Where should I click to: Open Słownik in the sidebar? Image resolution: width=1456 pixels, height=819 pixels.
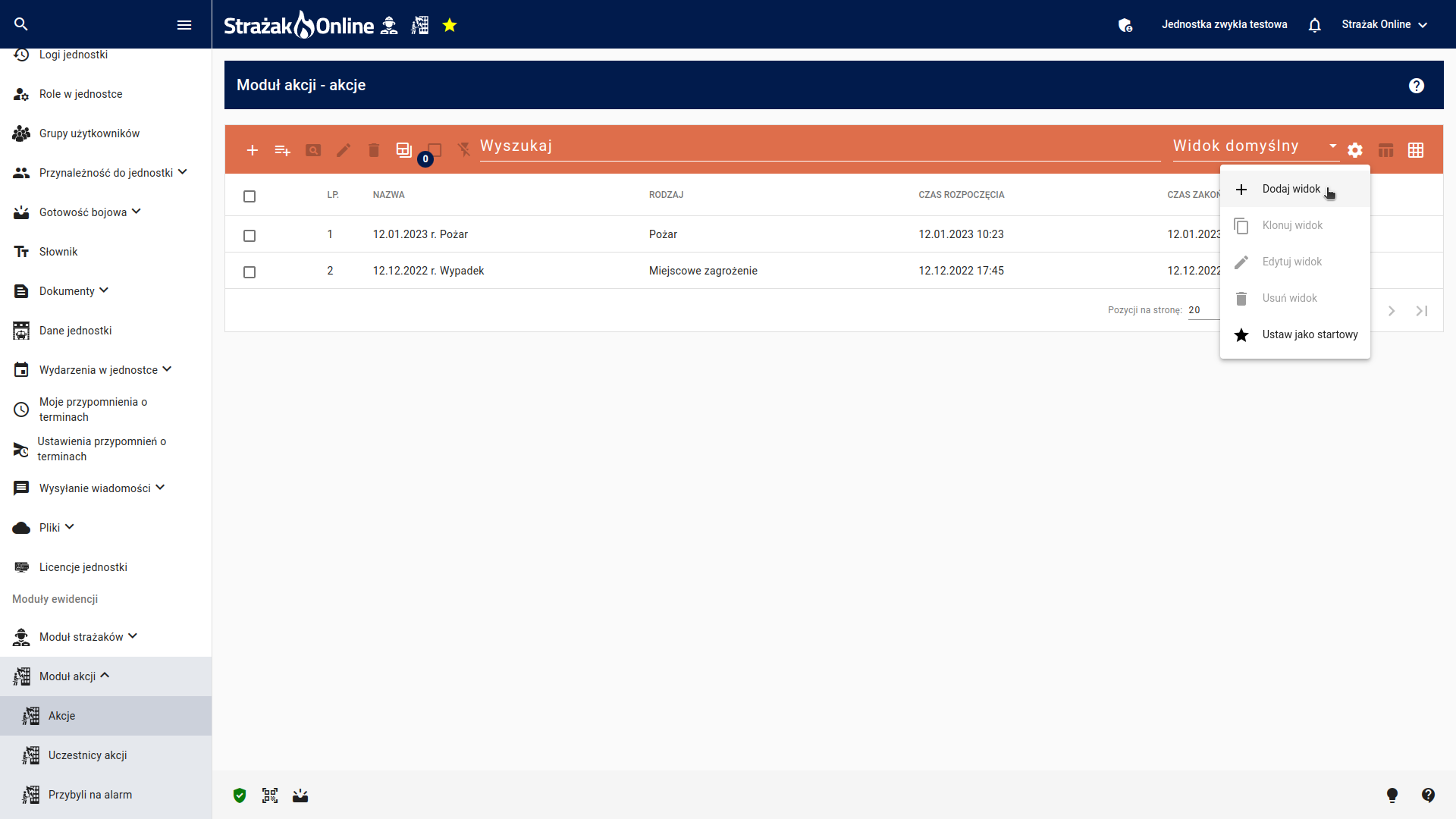point(106,252)
